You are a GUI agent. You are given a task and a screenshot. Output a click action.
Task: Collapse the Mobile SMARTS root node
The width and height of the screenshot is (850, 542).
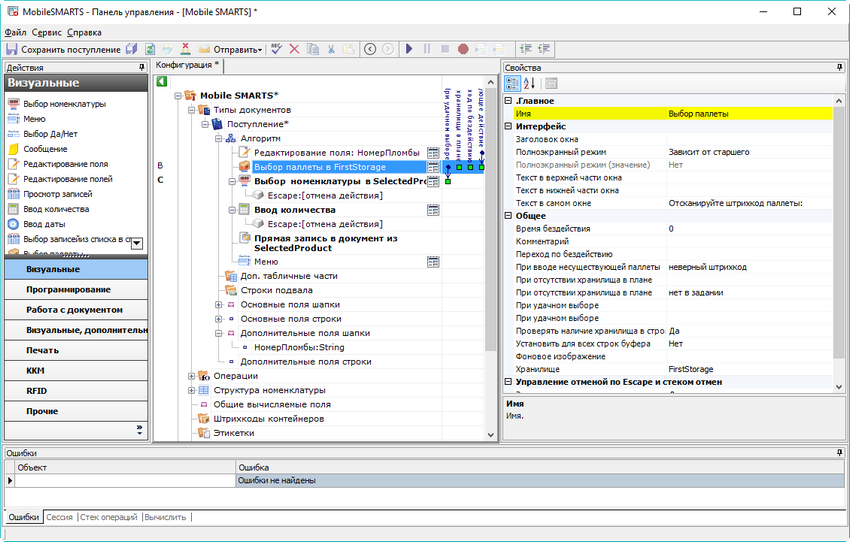178,96
